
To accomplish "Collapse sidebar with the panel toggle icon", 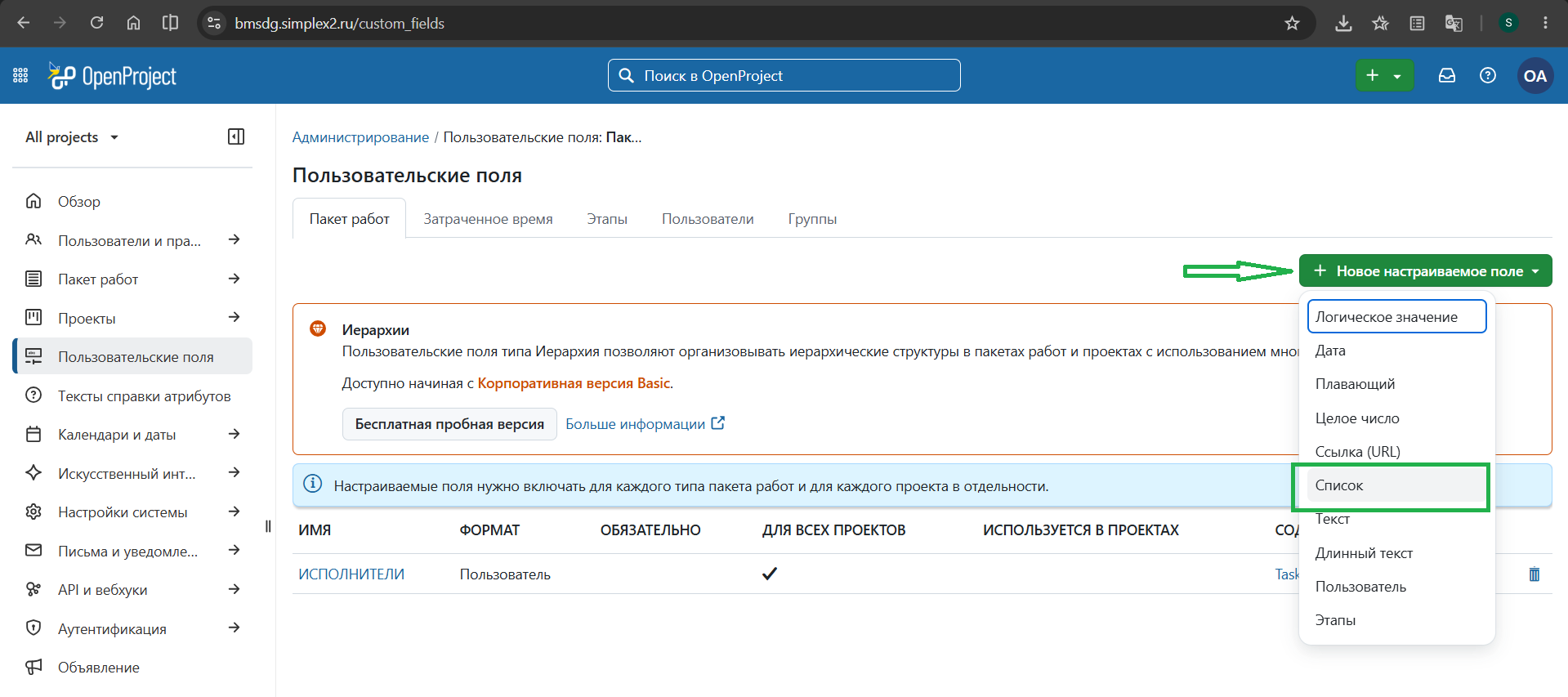I will coord(236,136).
